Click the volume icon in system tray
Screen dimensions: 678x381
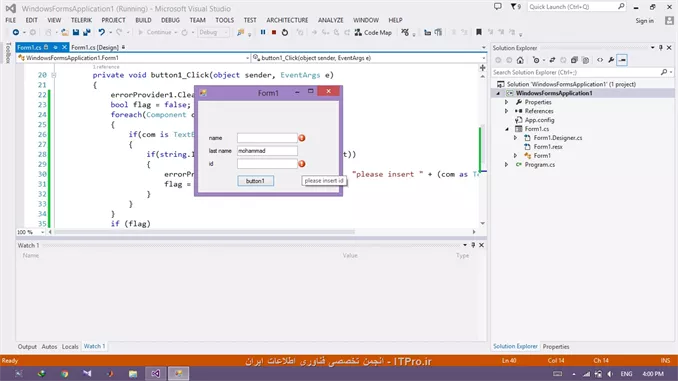(610, 374)
